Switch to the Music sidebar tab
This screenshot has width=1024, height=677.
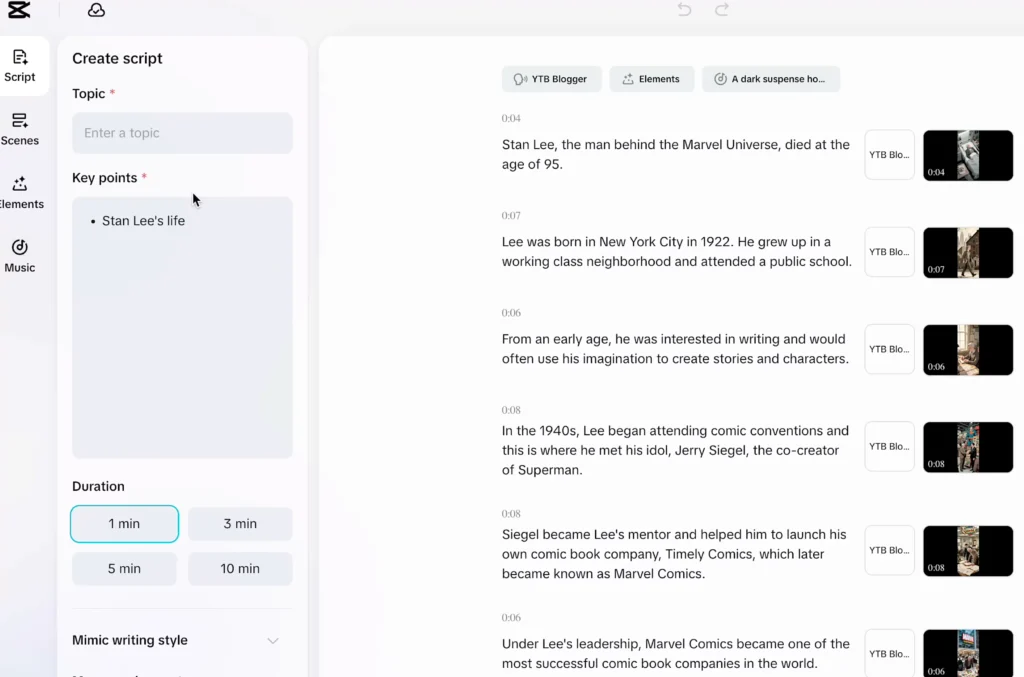20,256
